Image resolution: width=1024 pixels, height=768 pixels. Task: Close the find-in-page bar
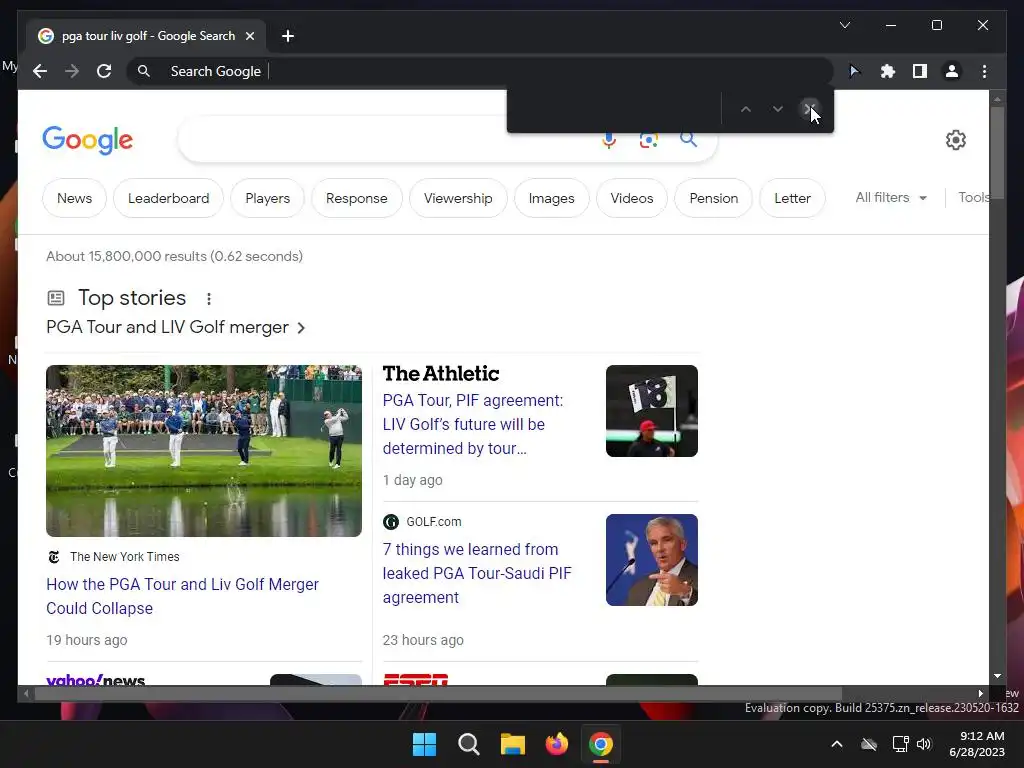(810, 109)
